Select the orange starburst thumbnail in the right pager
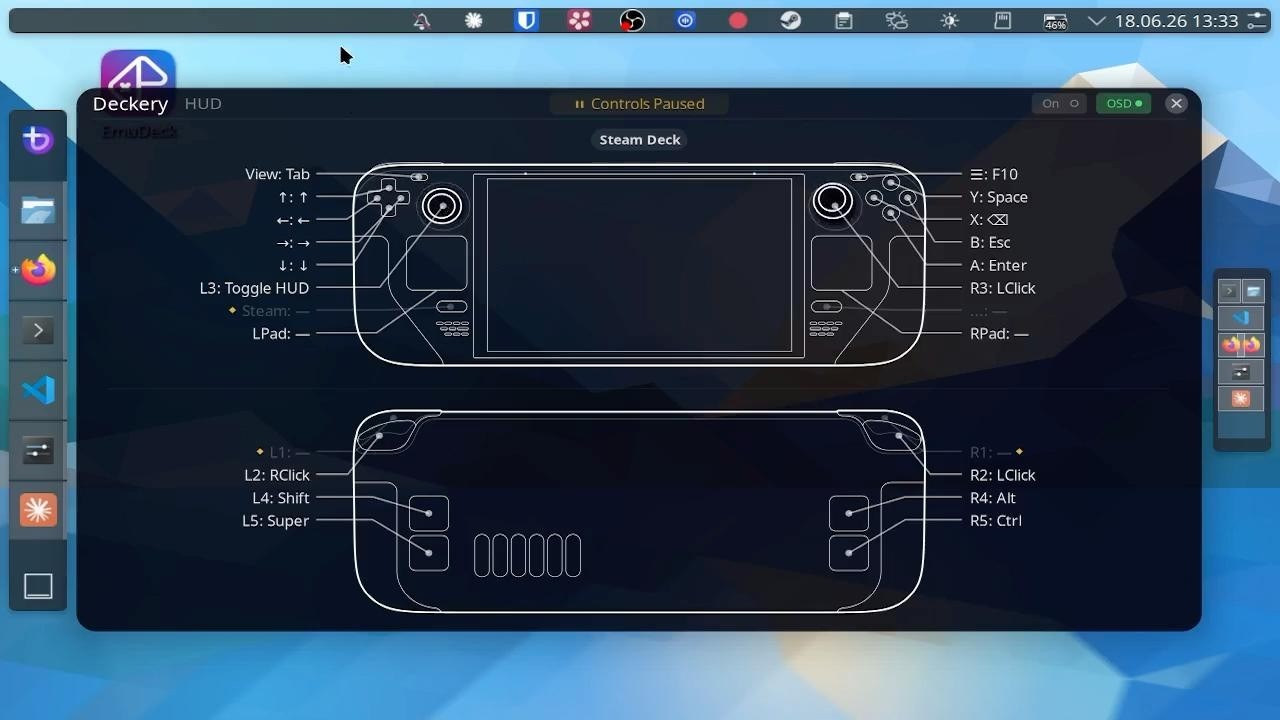This screenshot has height=720, width=1280. tap(1241, 399)
